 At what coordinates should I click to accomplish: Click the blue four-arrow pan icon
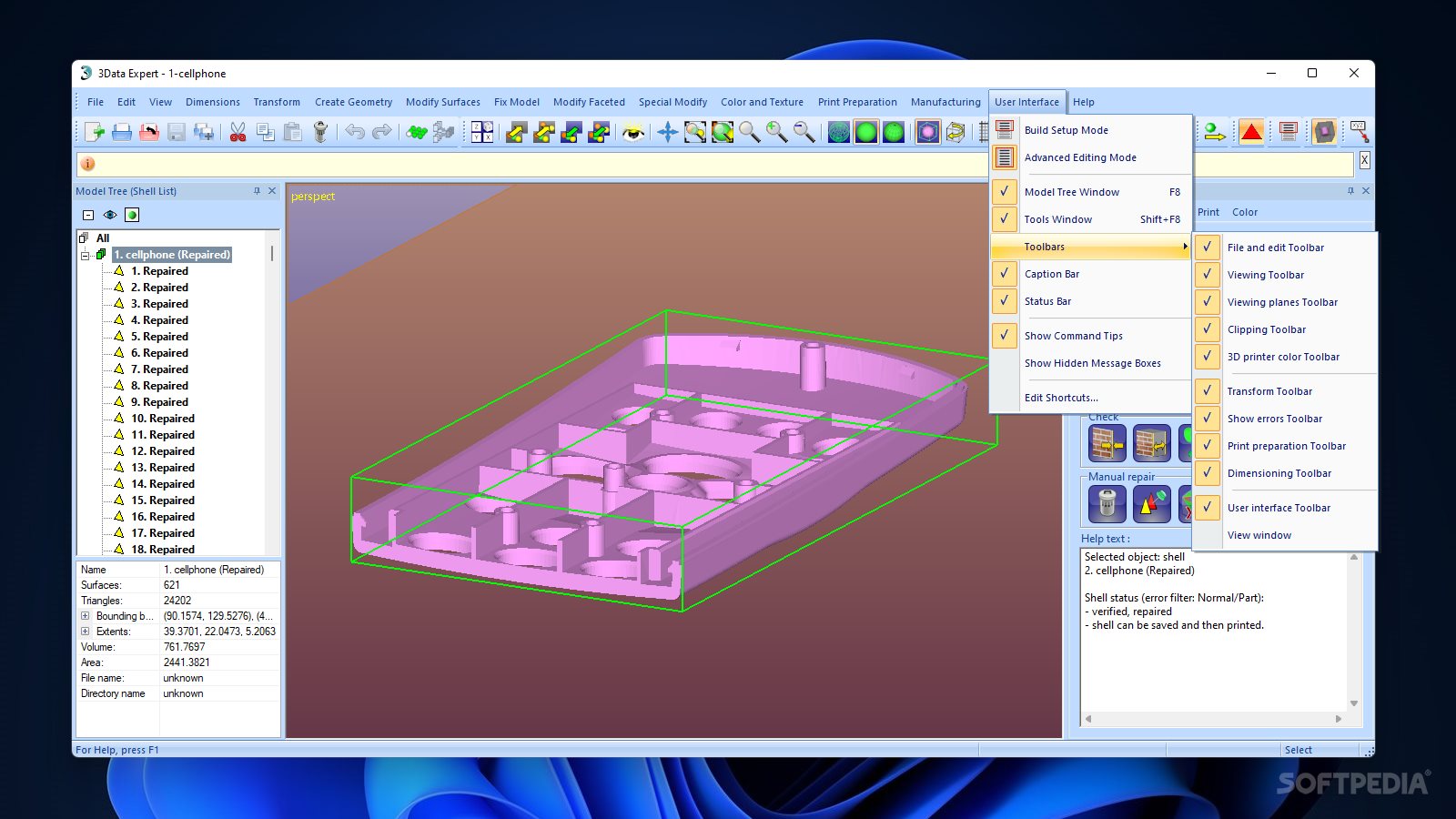[x=668, y=132]
